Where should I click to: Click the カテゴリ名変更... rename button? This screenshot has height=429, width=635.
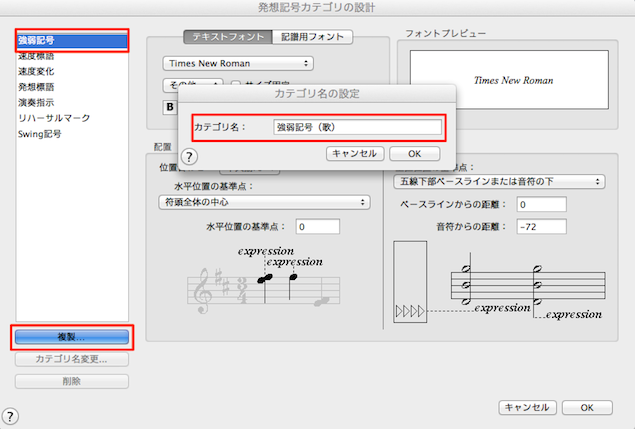click(x=72, y=359)
